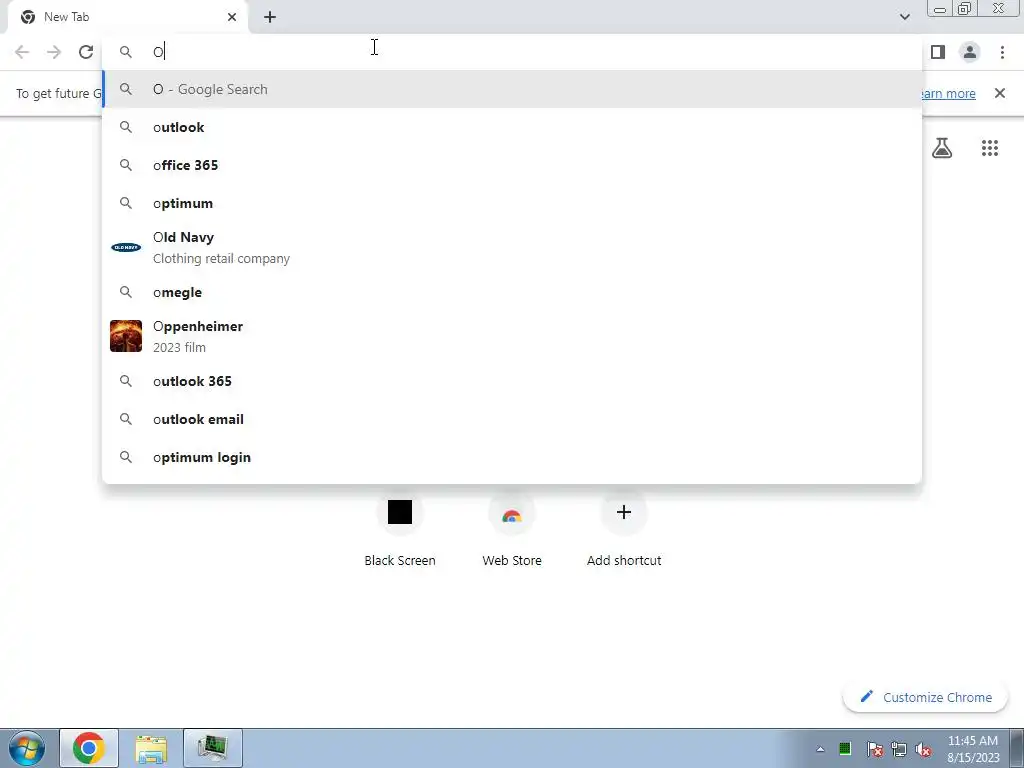Open the Google apps grid
Viewport: 1024px width, 768px height.
[x=990, y=148]
